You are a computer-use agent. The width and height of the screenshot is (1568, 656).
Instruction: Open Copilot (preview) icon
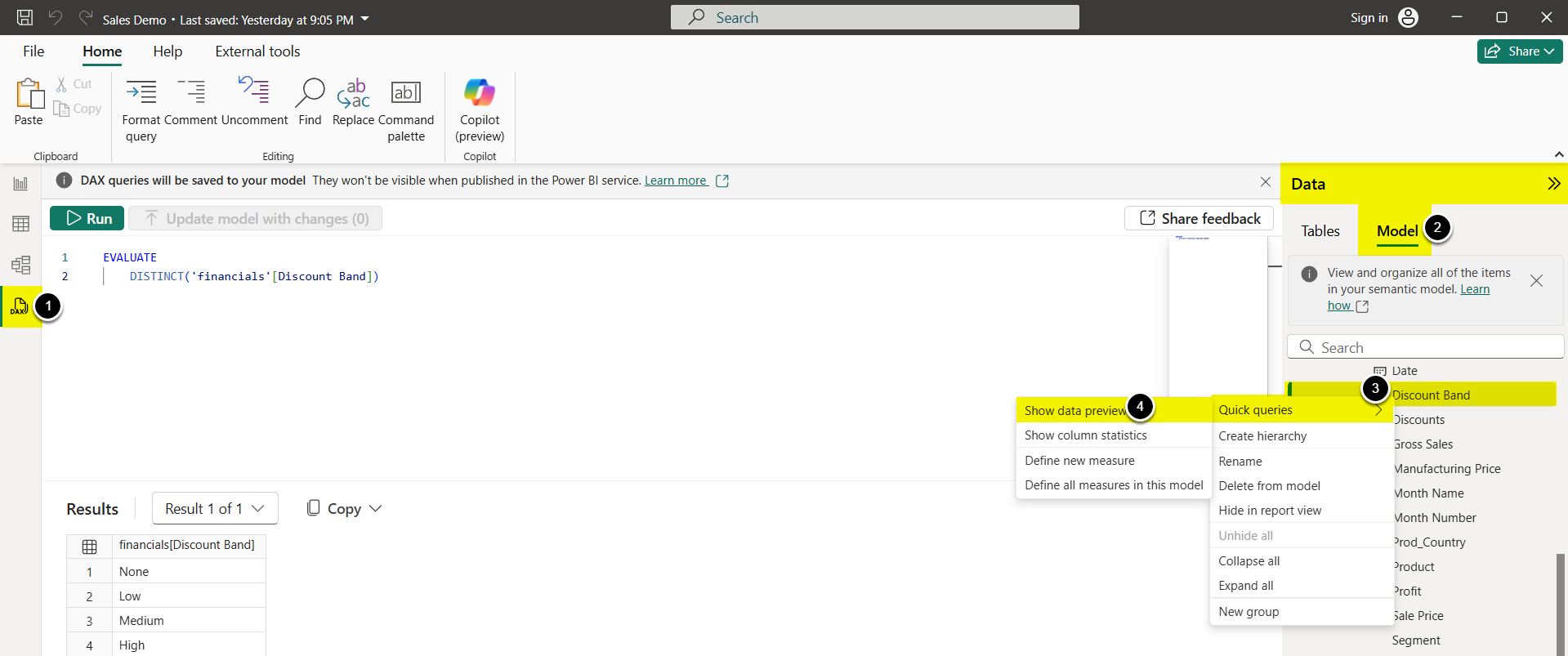pos(480,92)
